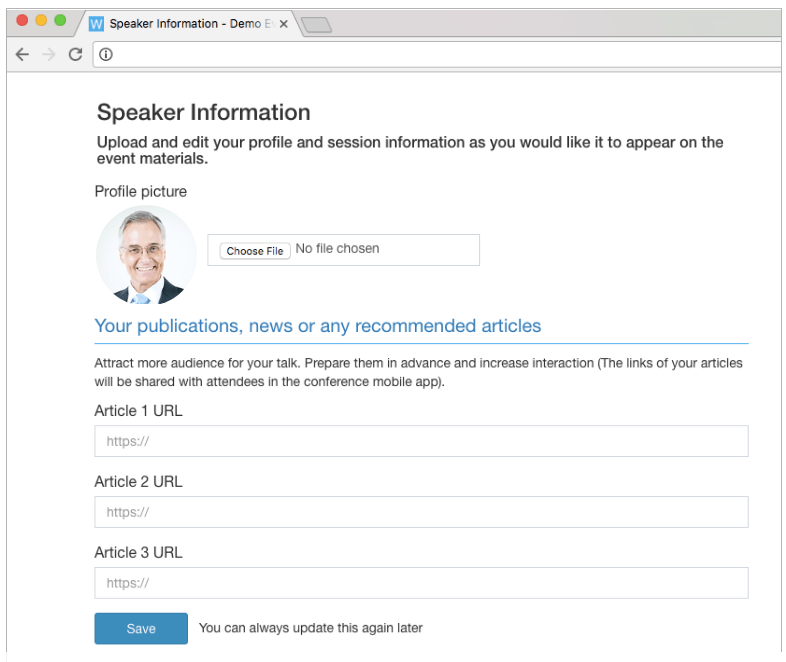Click the 'Your publications, news' section heading

coord(317,326)
